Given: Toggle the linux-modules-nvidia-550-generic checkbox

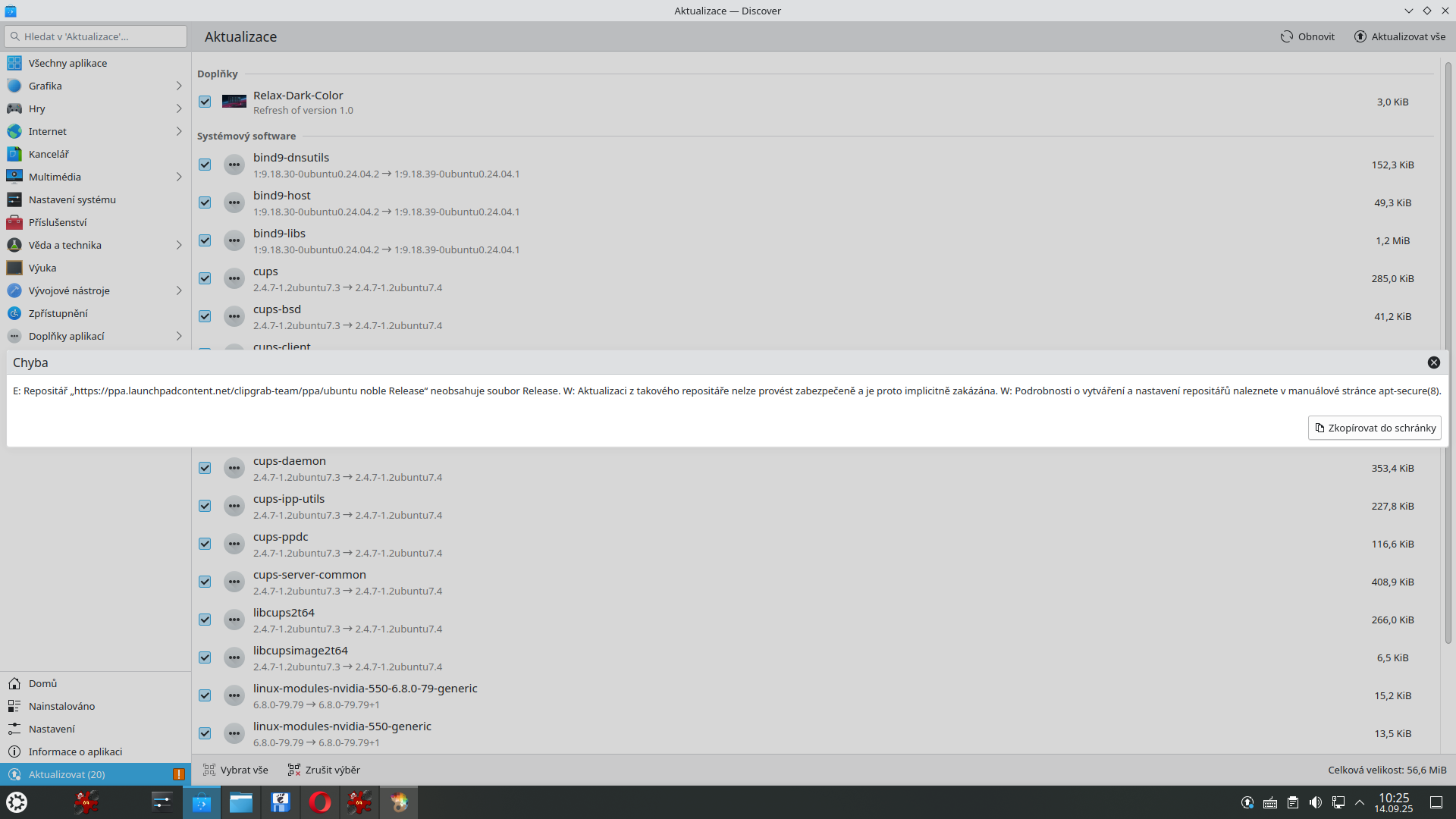Looking at the screenshot, I should (205, 733).
